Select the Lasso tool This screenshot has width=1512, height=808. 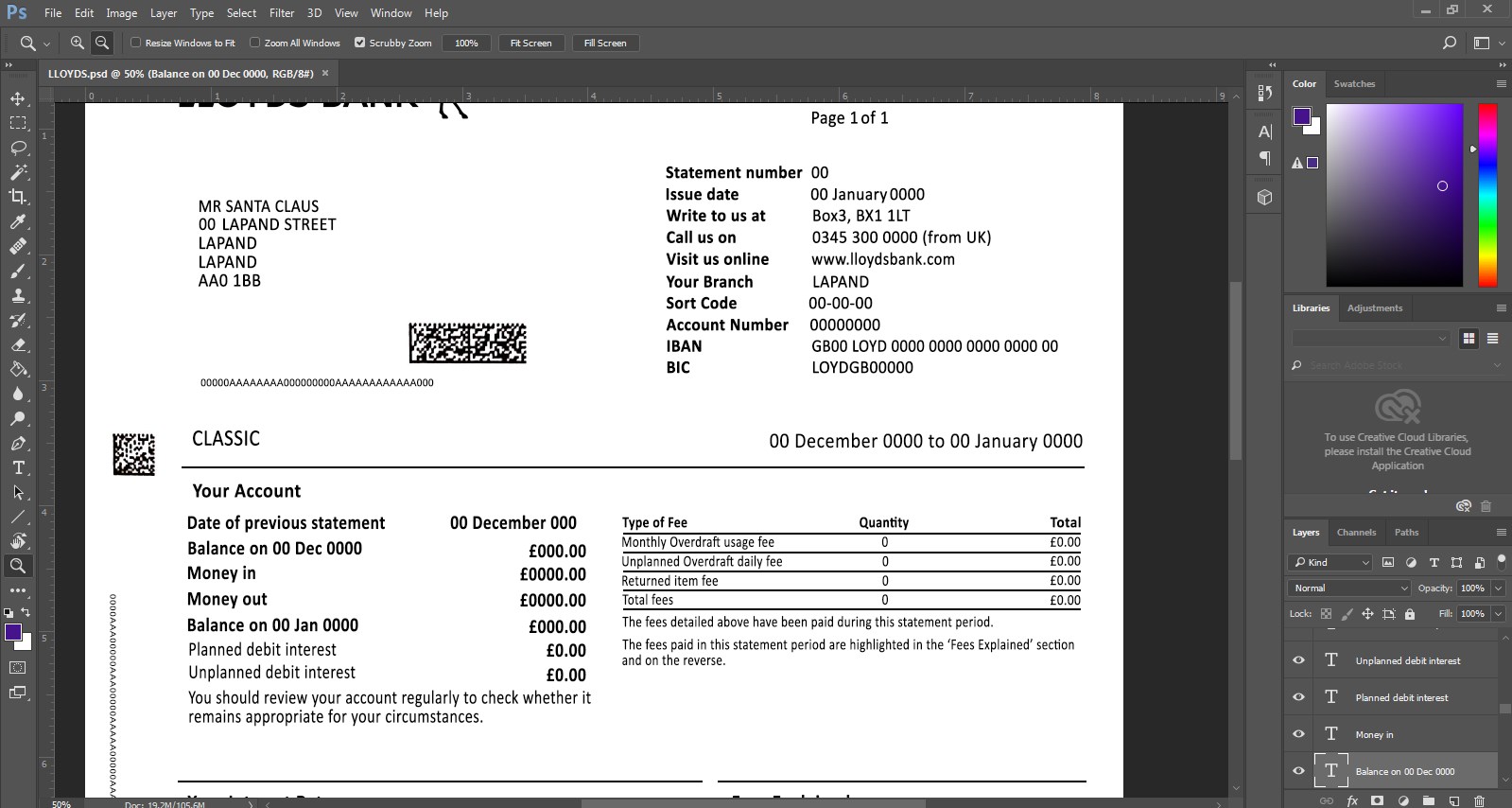(18, 148)
